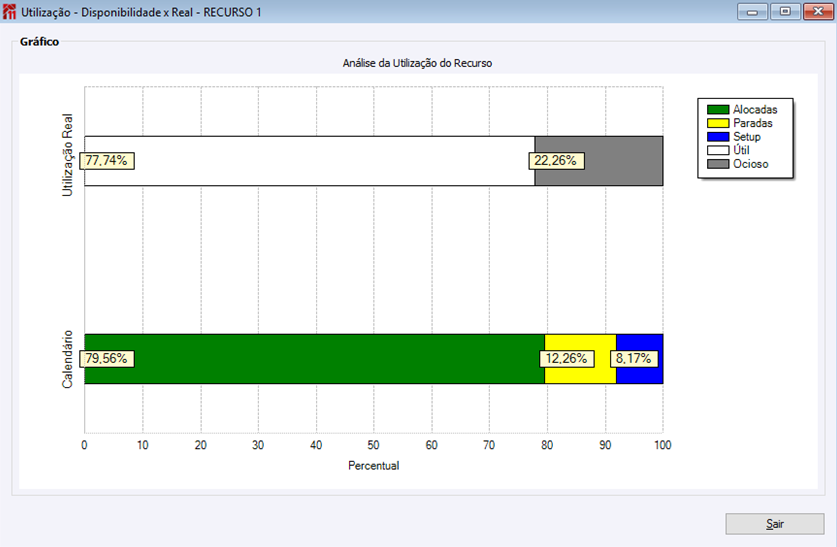The width and height of the screenshot is (837, 547).
Task: Select the white Útil bar segment
Action: coord(310,161)
